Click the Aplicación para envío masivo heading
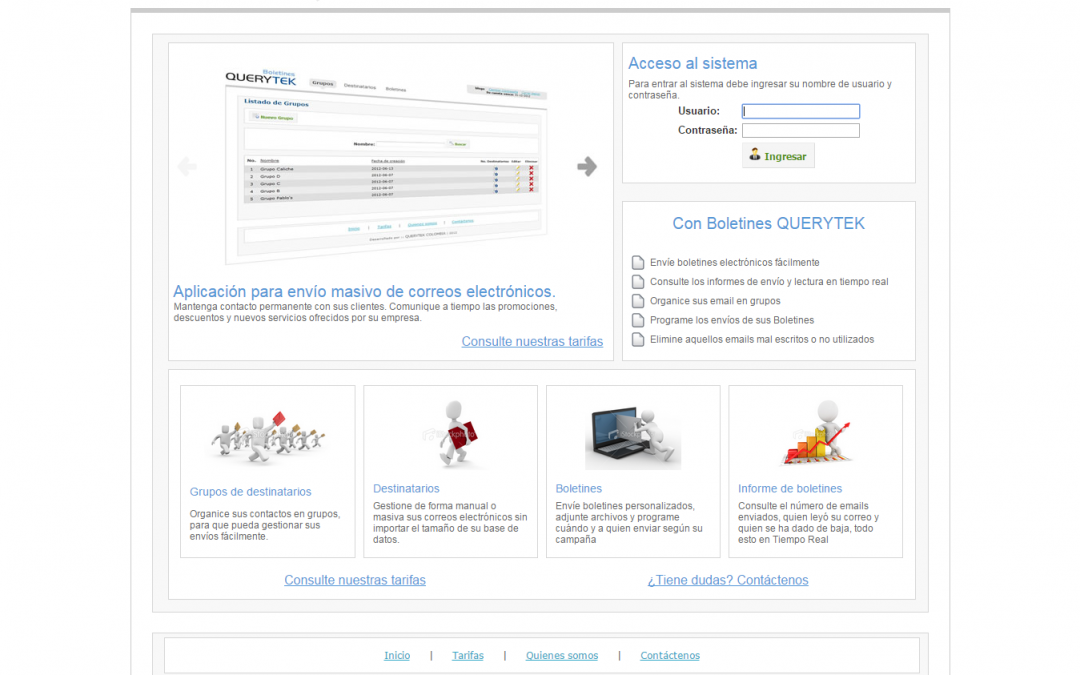1080x675 pixels. tap(364, 291)
